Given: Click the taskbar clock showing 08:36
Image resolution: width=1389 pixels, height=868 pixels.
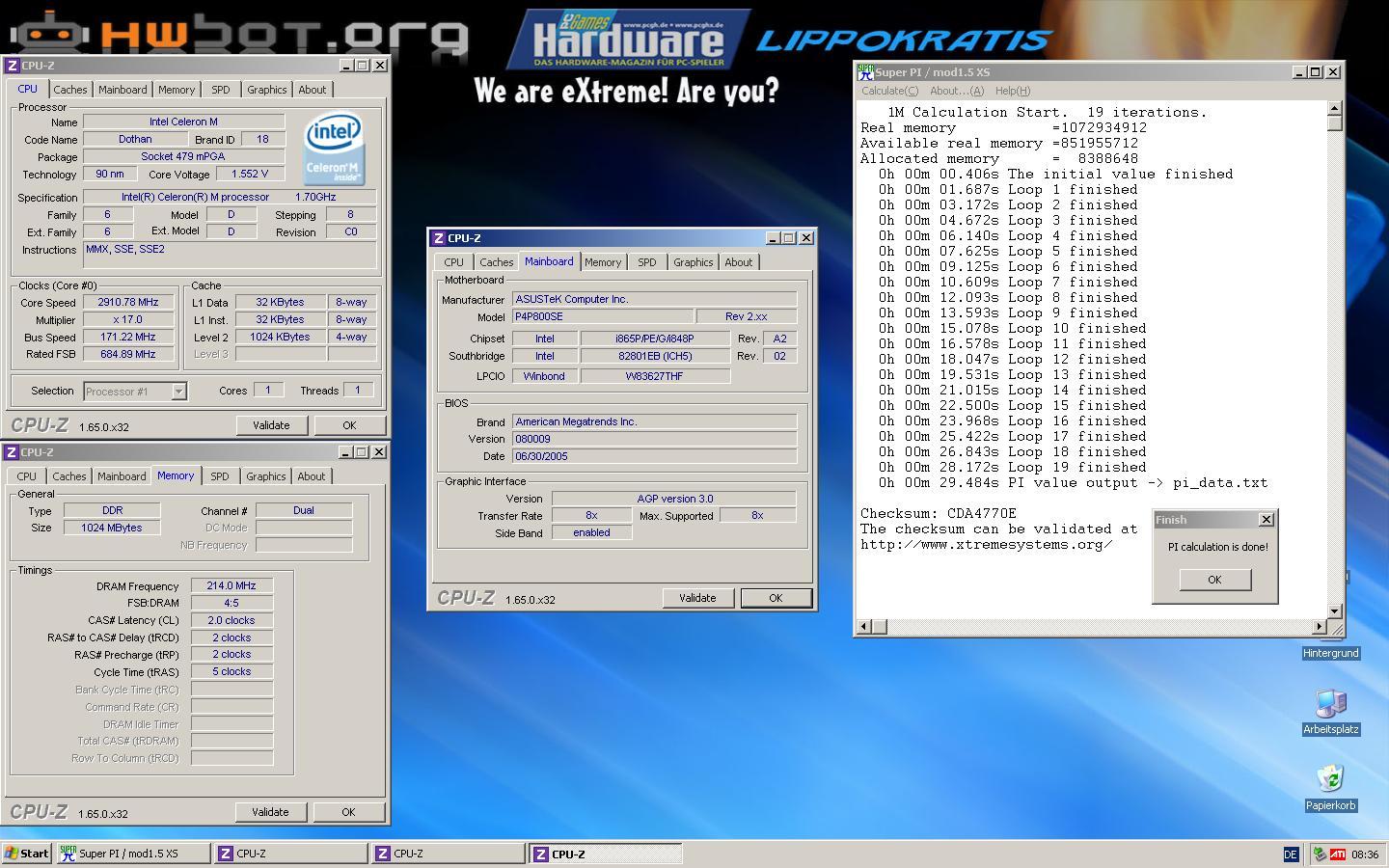Looking at the screenshot, I should point(1365,854).
